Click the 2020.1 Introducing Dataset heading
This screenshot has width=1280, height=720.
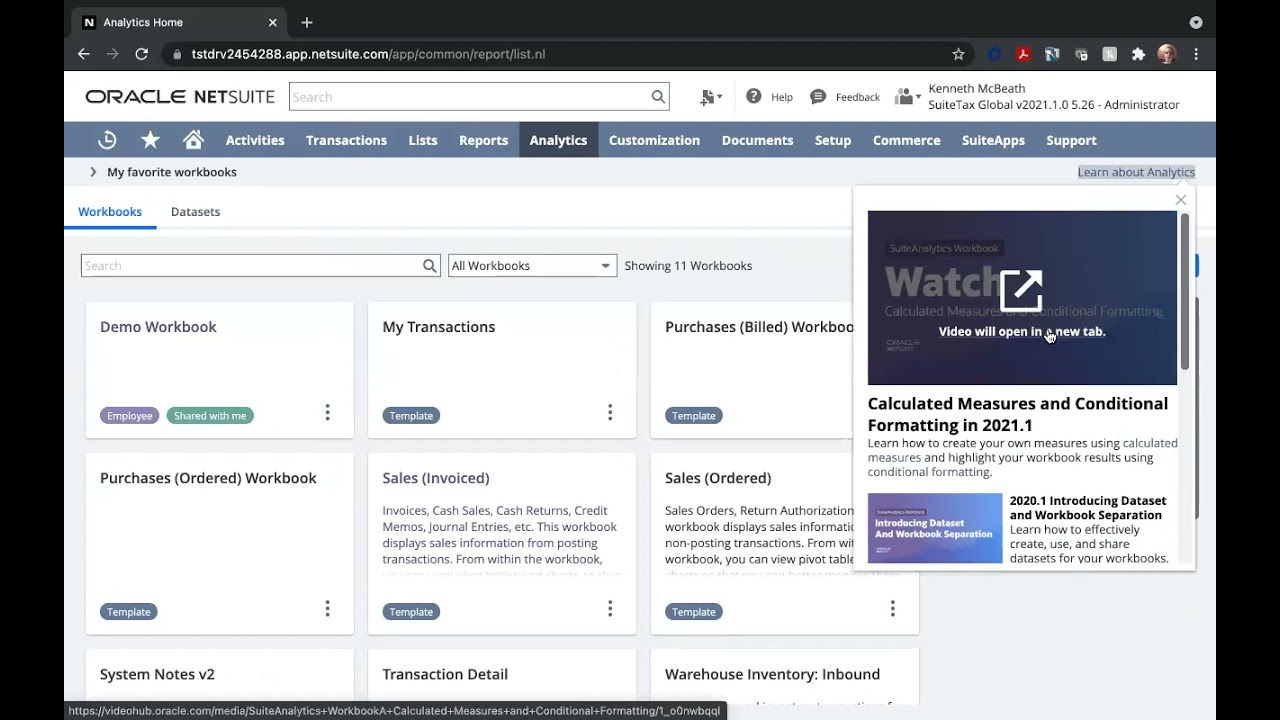pyautogui.click(x=1088, y=507)
